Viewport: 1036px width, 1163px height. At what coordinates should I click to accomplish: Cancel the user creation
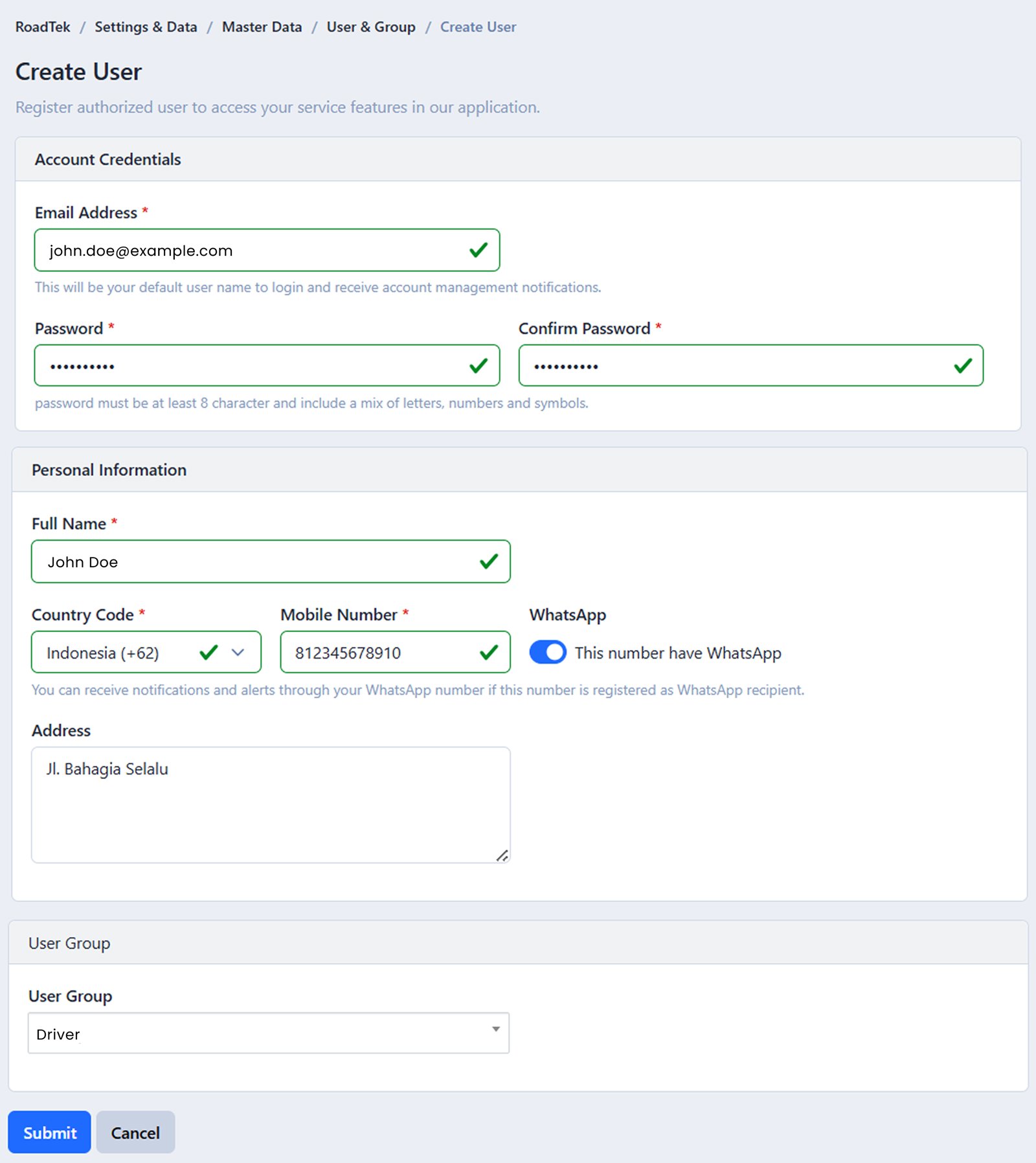pos(135,1132)
